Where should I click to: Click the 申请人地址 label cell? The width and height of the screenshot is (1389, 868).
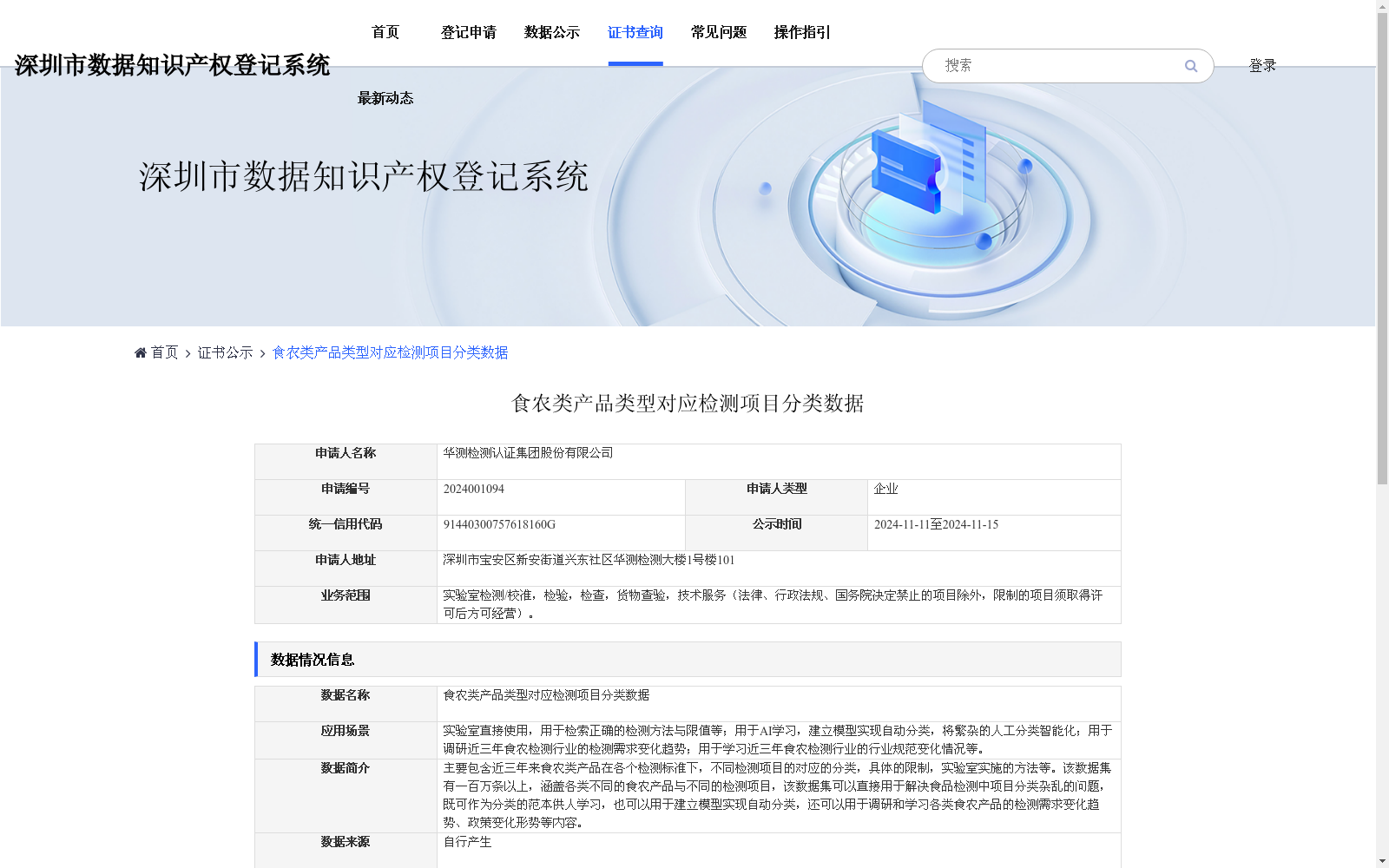[x=346, y=569]
